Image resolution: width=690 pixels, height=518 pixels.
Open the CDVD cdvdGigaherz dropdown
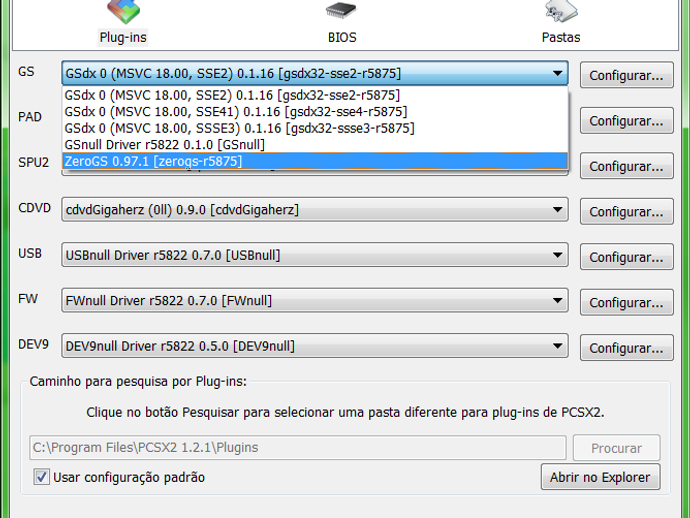click(315, 210)
